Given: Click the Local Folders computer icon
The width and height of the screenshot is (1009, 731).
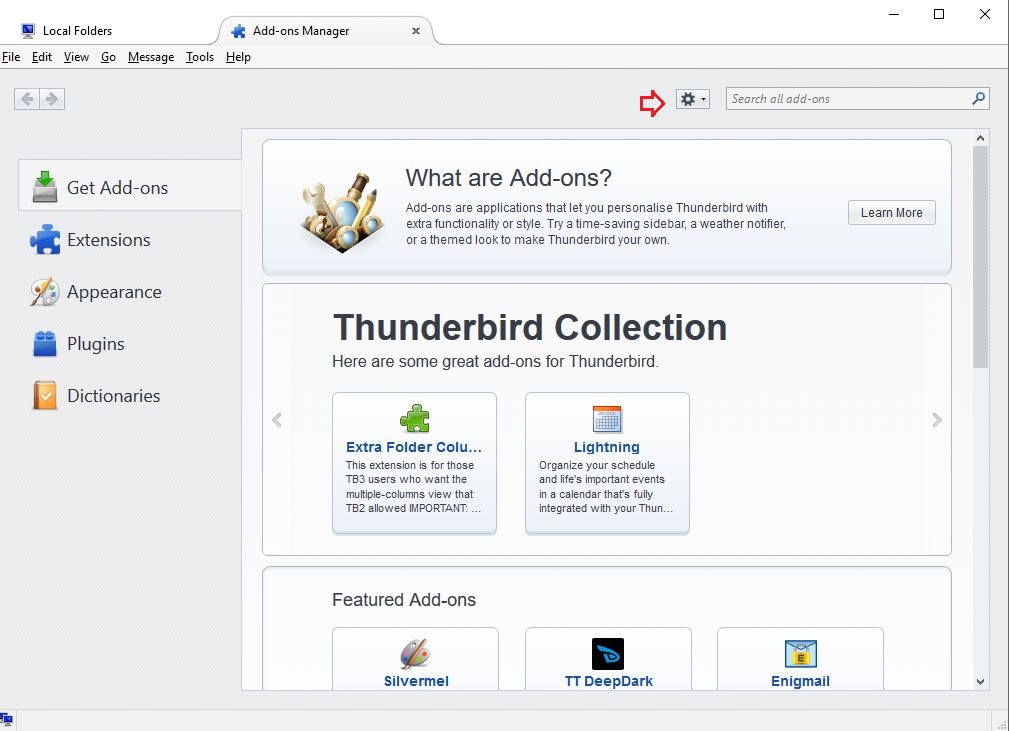Looking at the screenshot, I should (x=28, y=30).
